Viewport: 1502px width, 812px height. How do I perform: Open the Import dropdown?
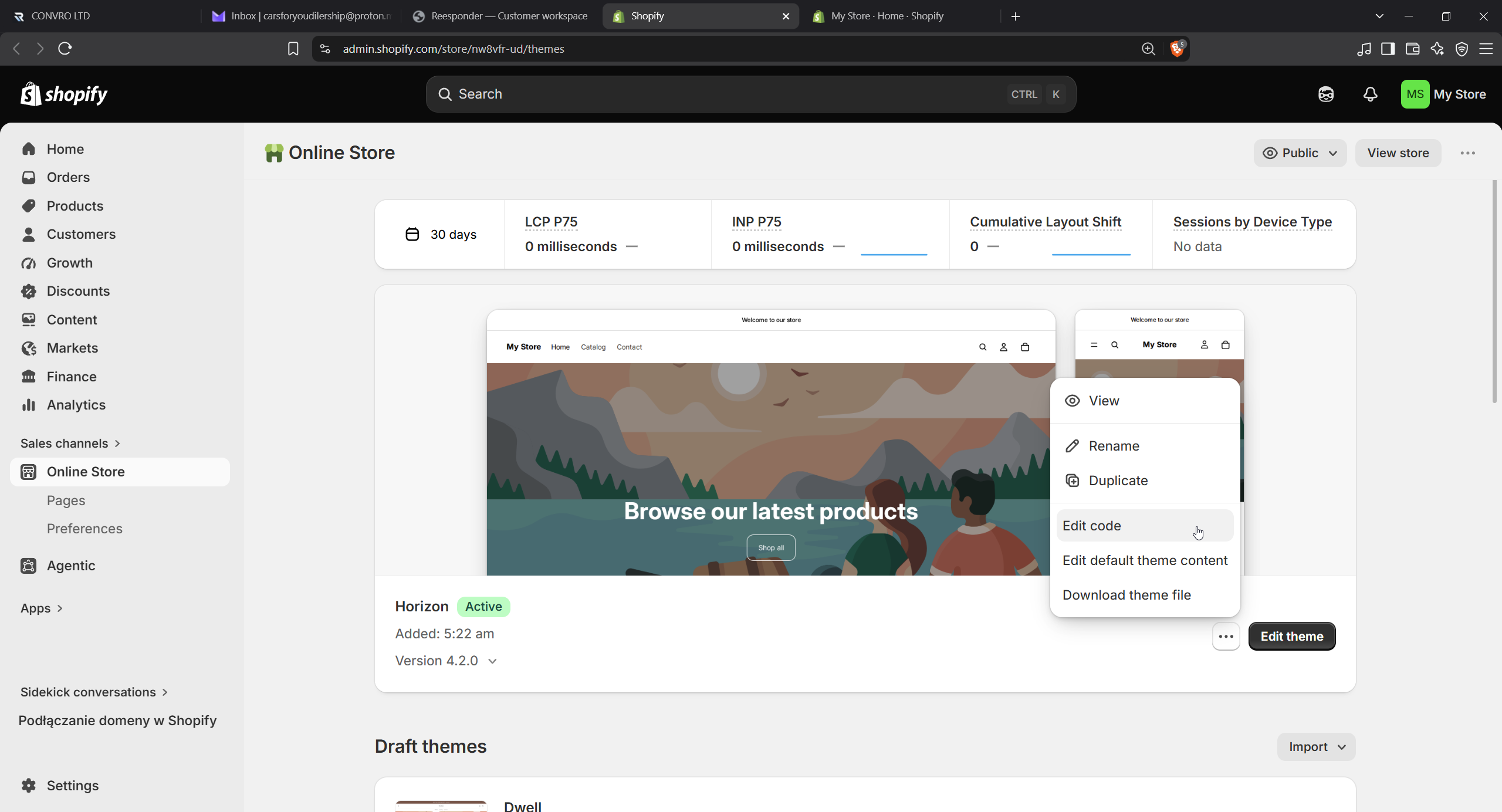(x=1316, y=747)
